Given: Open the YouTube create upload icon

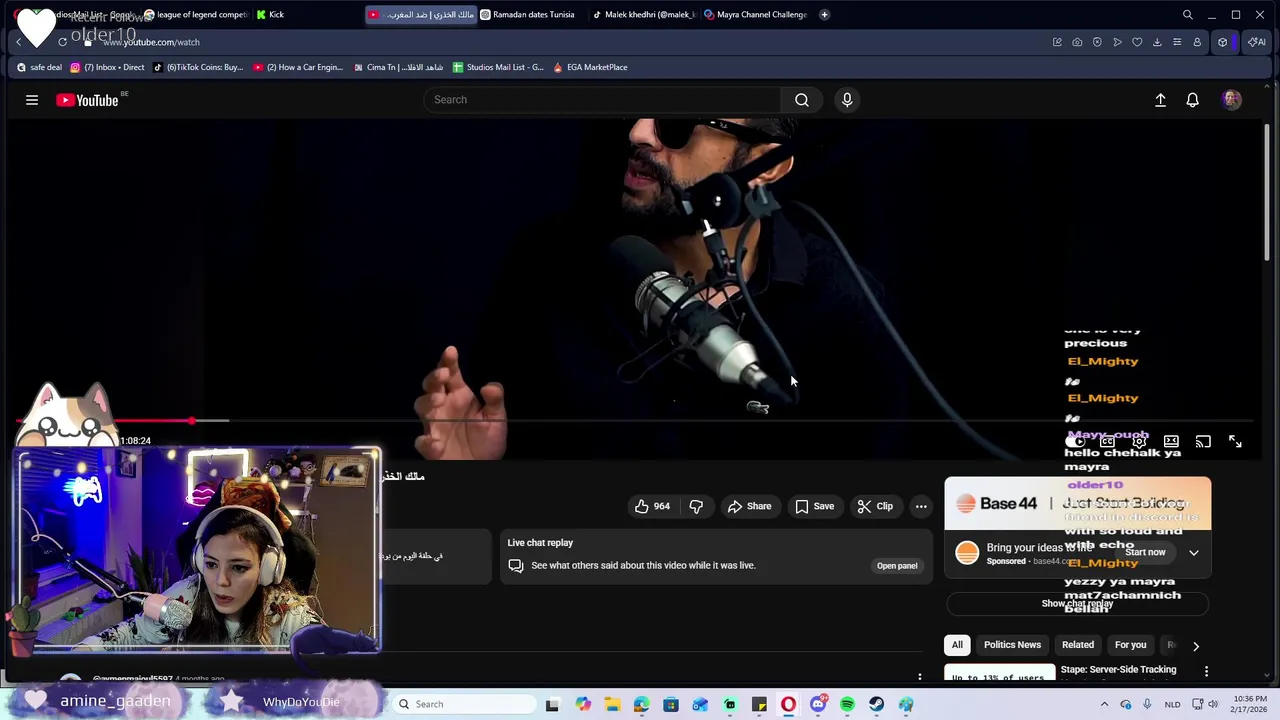Looking at the screenshot, I should click(1160, 100).
